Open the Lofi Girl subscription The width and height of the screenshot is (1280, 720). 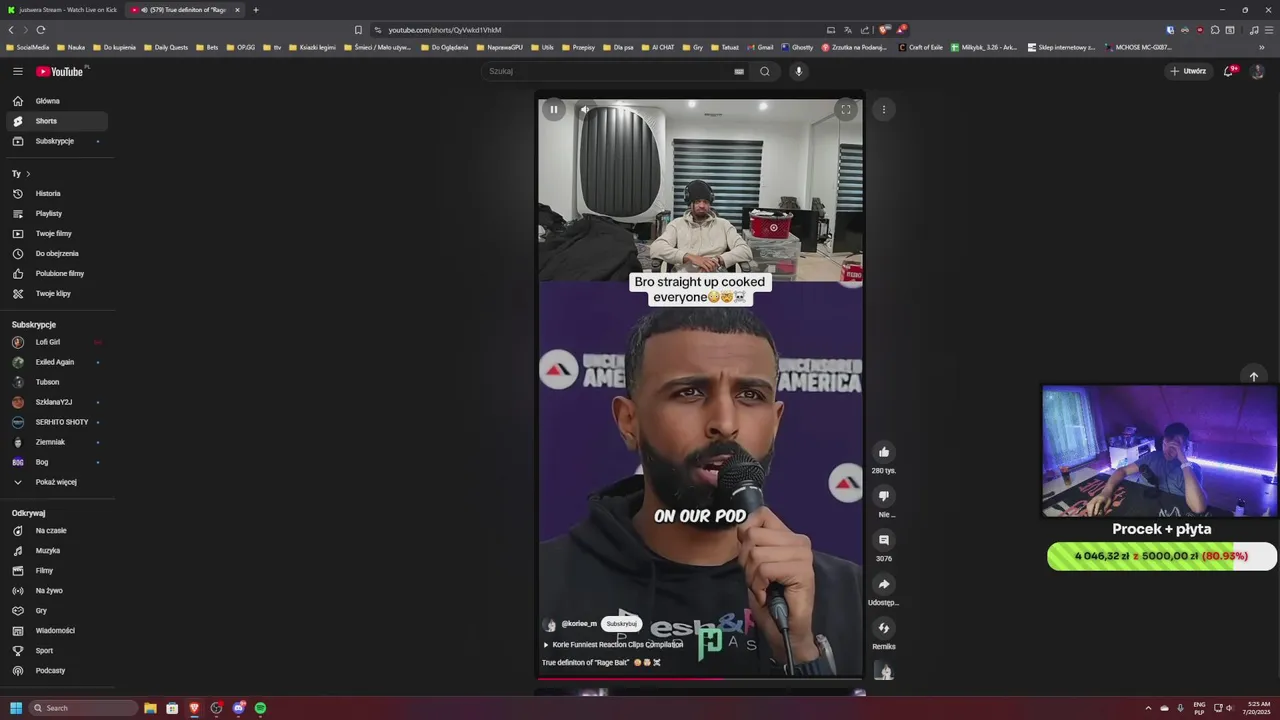[x=57, y=342]
